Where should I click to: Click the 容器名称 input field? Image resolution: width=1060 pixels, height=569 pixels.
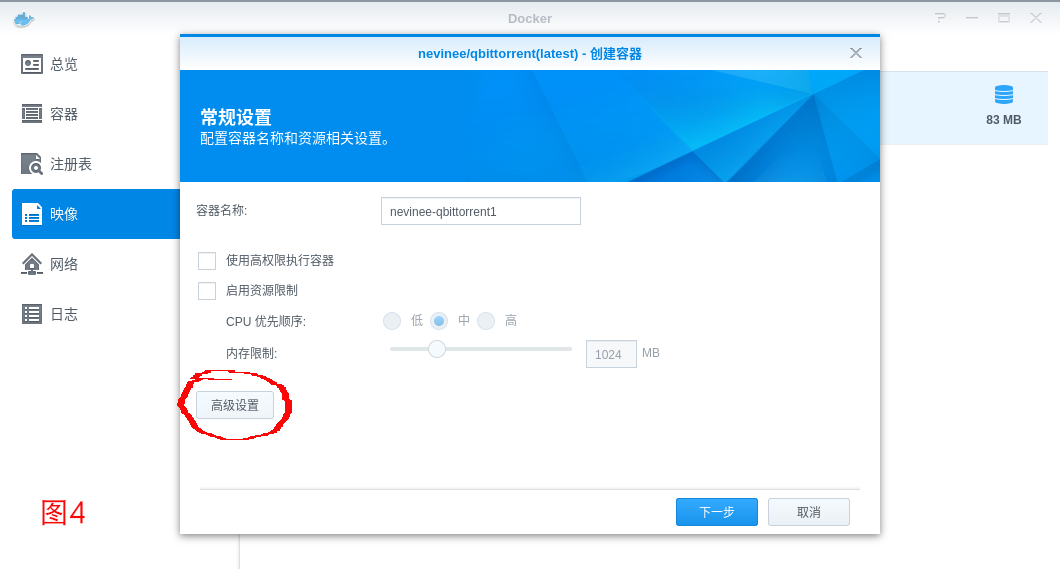(481, 212)
